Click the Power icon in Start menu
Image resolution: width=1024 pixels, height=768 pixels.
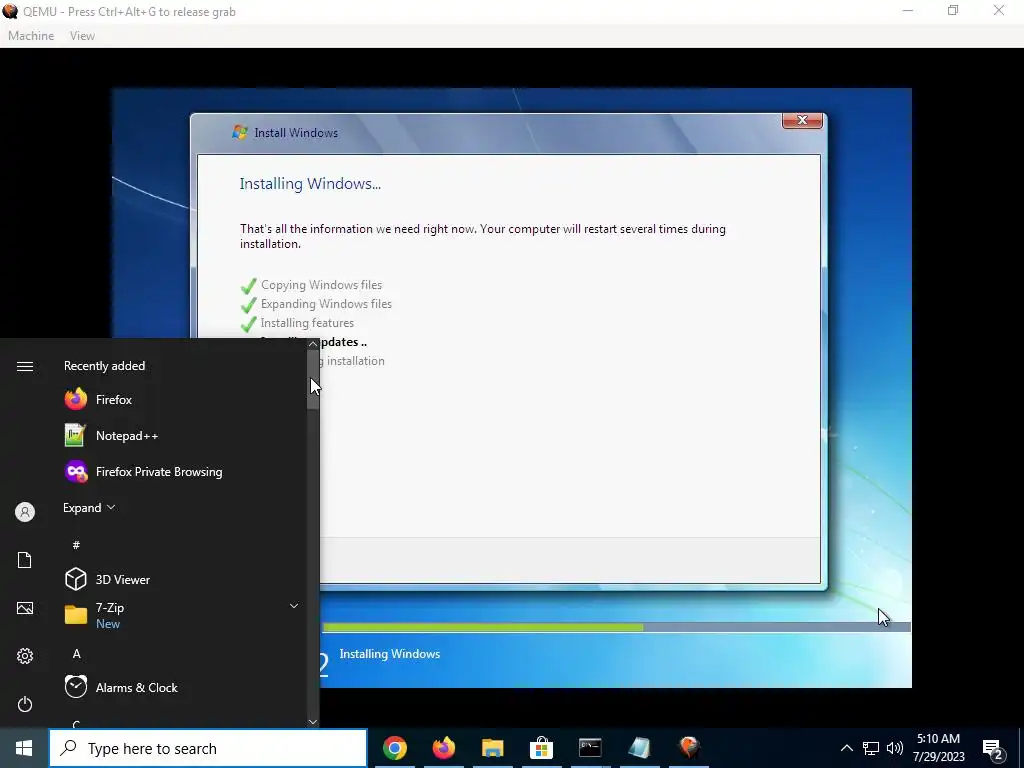(x=25, y=704)
